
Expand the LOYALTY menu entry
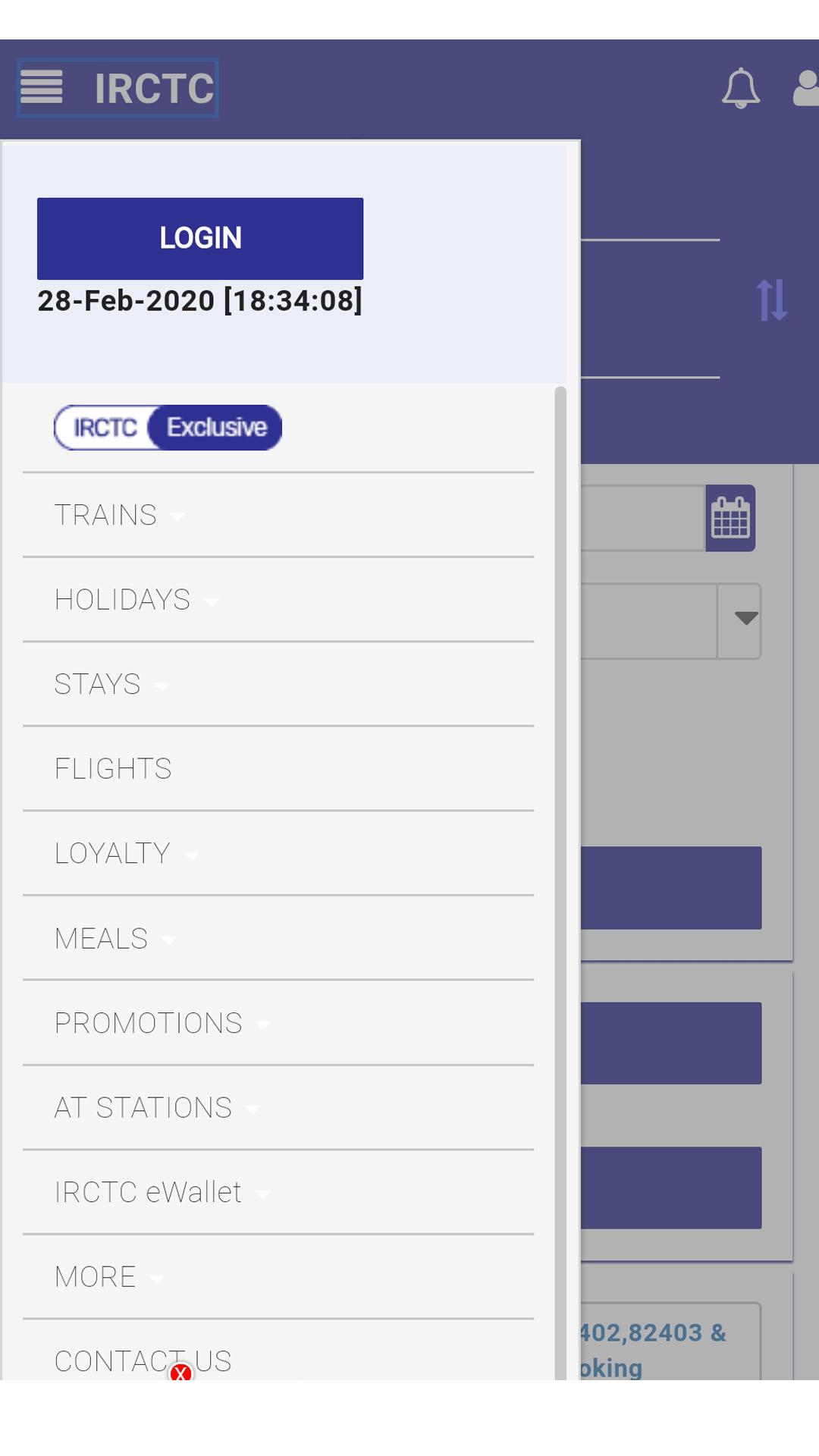[278, 854]
